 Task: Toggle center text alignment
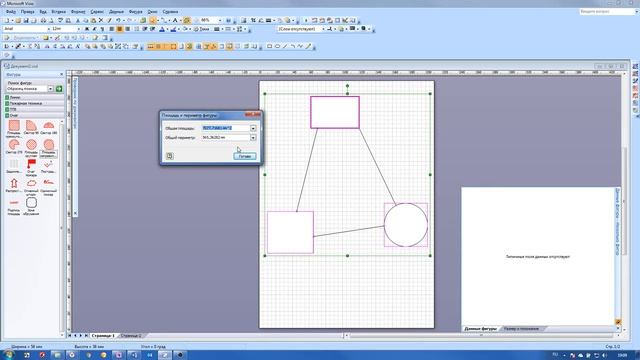click(120, 29)
